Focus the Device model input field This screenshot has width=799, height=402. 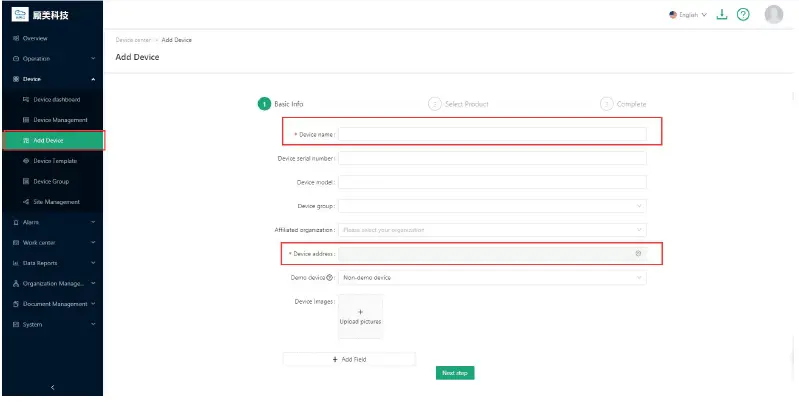(x=492, y=182)
